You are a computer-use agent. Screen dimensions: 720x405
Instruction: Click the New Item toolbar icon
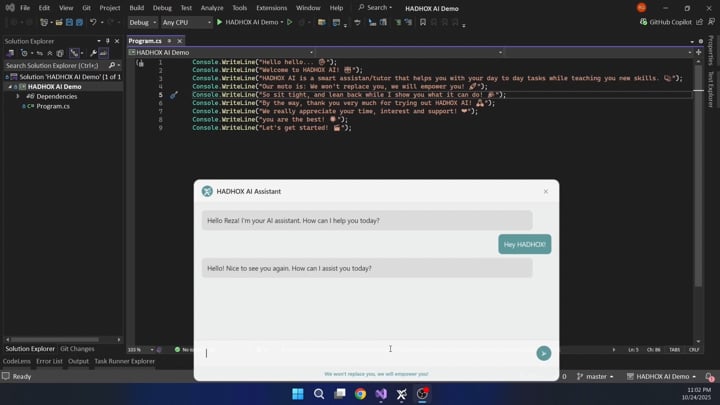(x=44, y=22)
